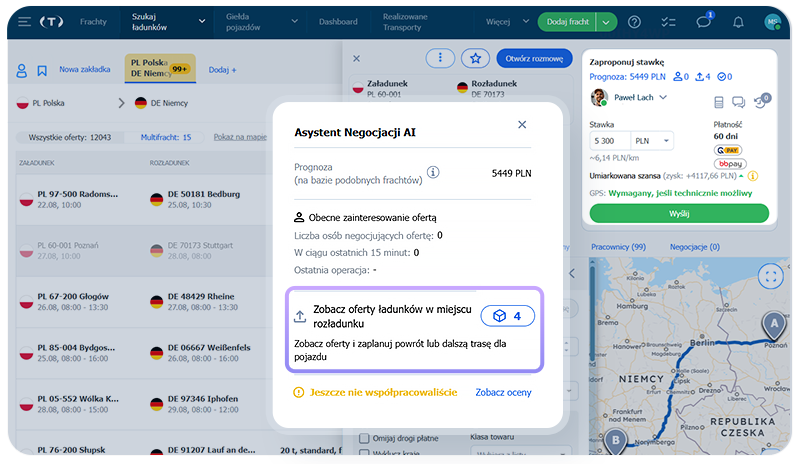
Task: Open the tasks checklist icon
Action: point(668,22)
